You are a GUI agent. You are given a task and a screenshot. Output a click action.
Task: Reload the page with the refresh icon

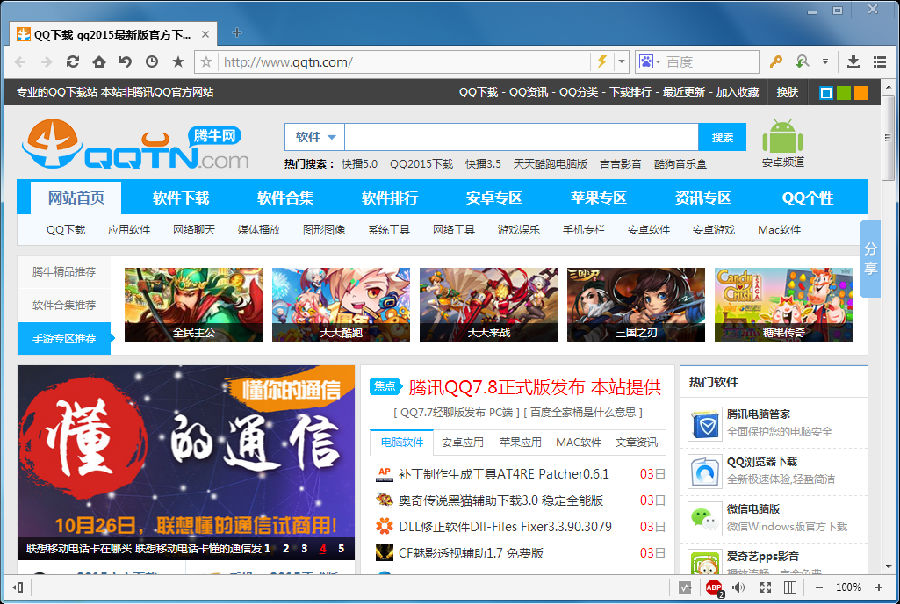pyautogui.click(x=73, y=61)
